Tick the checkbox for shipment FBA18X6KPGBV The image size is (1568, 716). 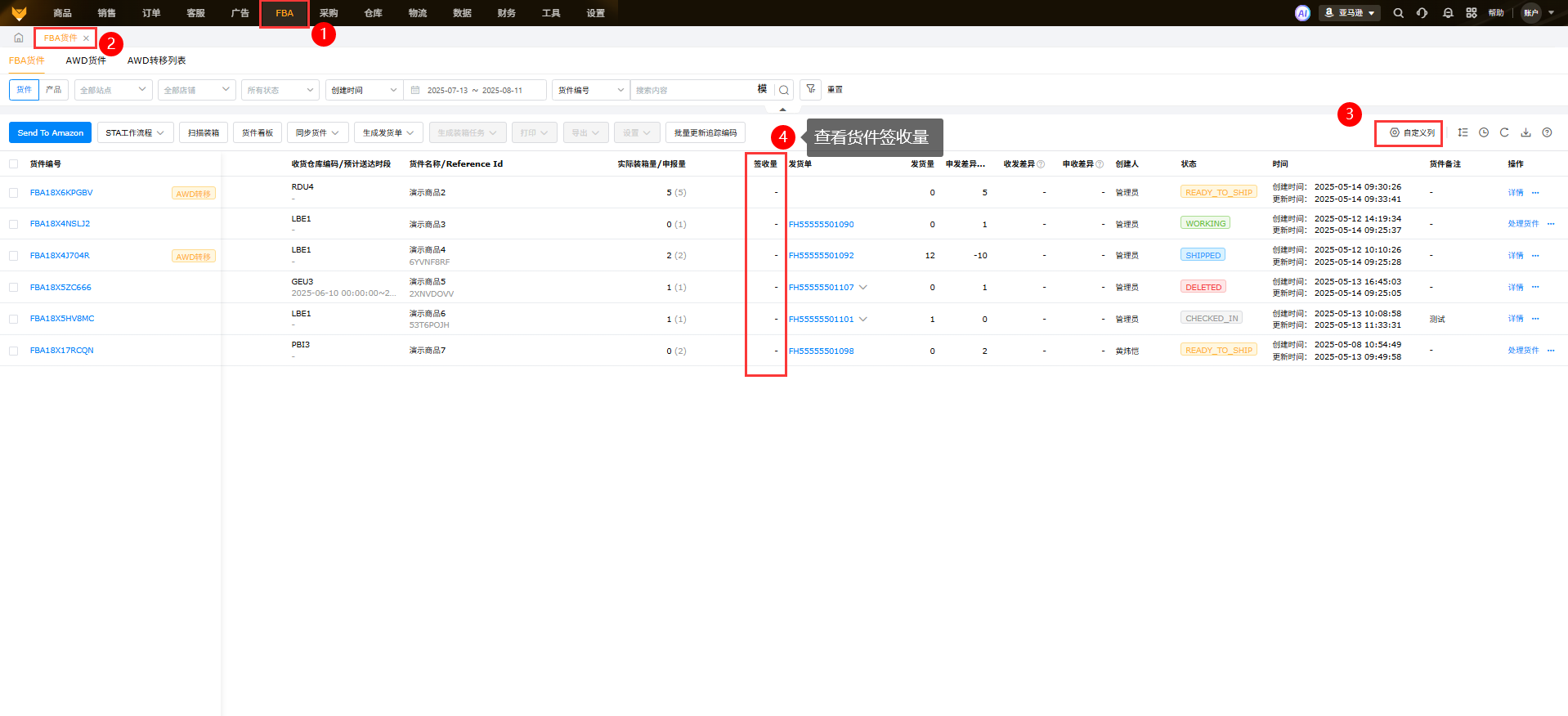tap(14, 193)
